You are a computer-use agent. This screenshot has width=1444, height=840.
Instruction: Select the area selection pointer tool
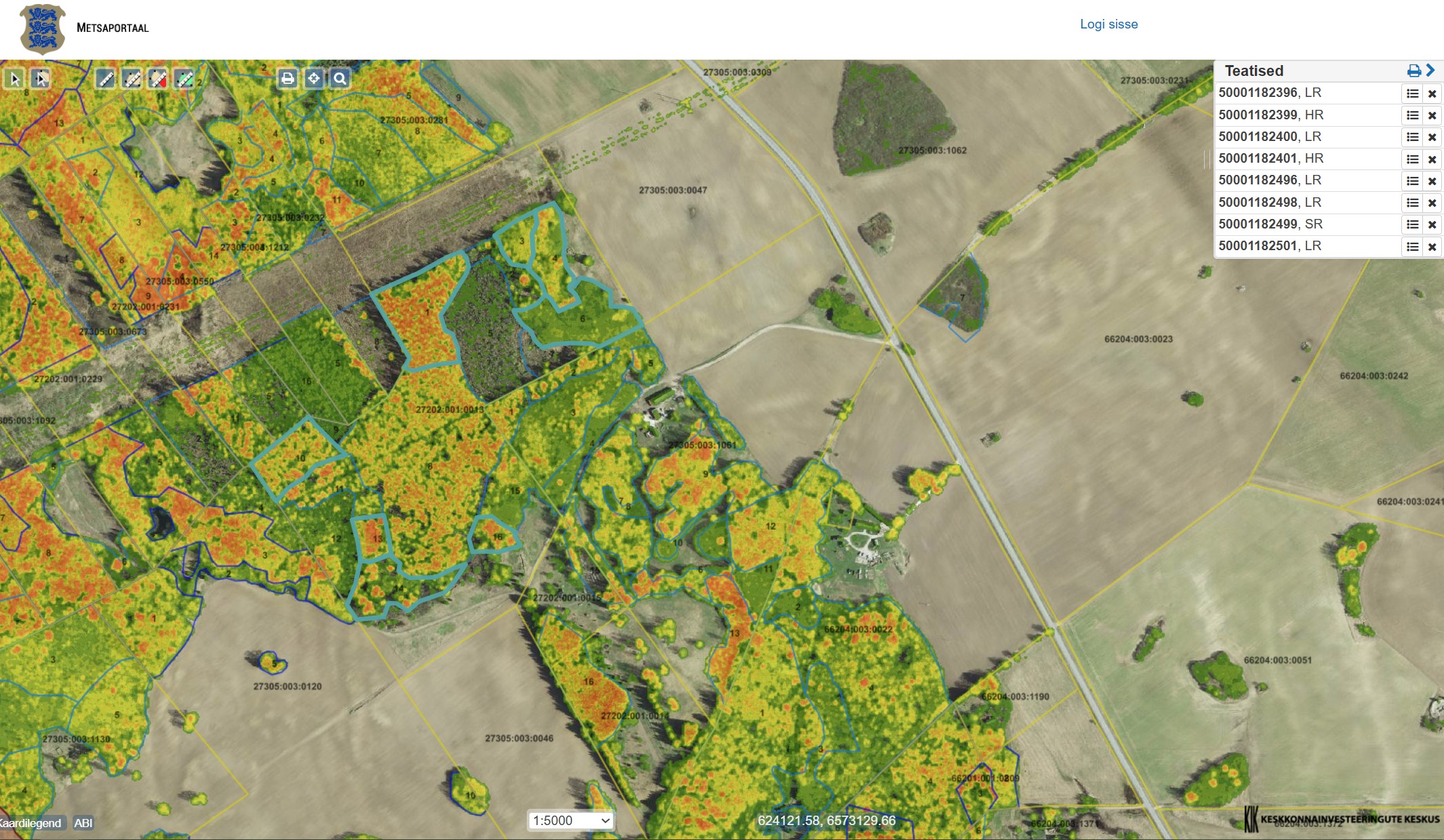click(41, 79)
